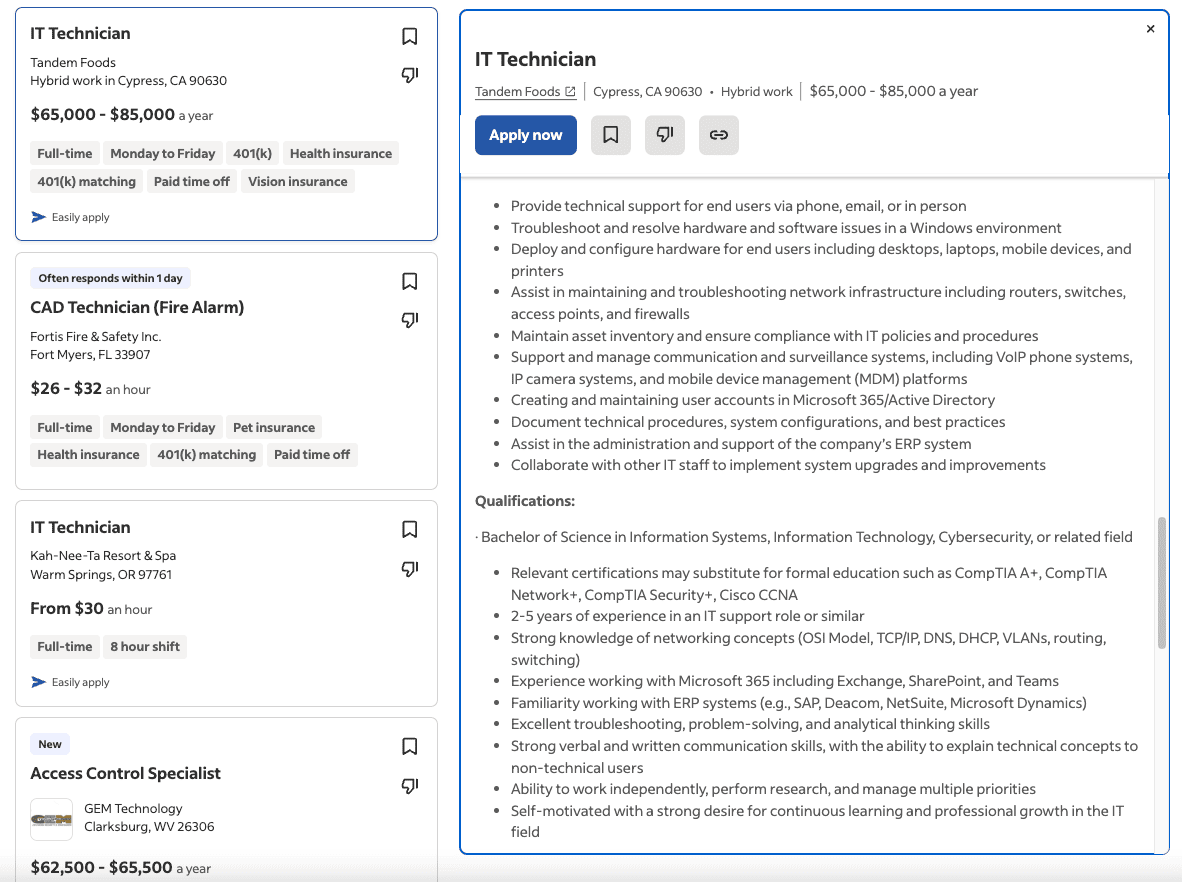Click the GEM Technology company logo
The height and width of the screenshot is (882, 1182).
(51, 819)
